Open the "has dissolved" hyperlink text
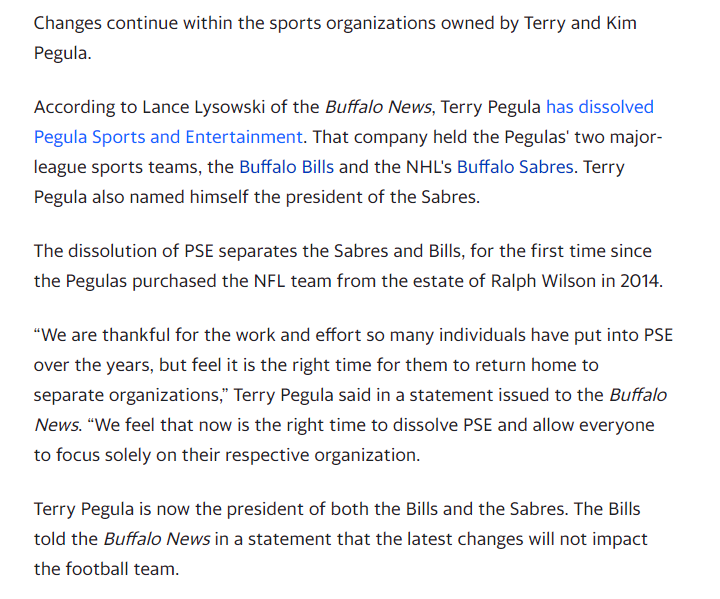This screenshot has height=599, width=720. coord(599,107)
